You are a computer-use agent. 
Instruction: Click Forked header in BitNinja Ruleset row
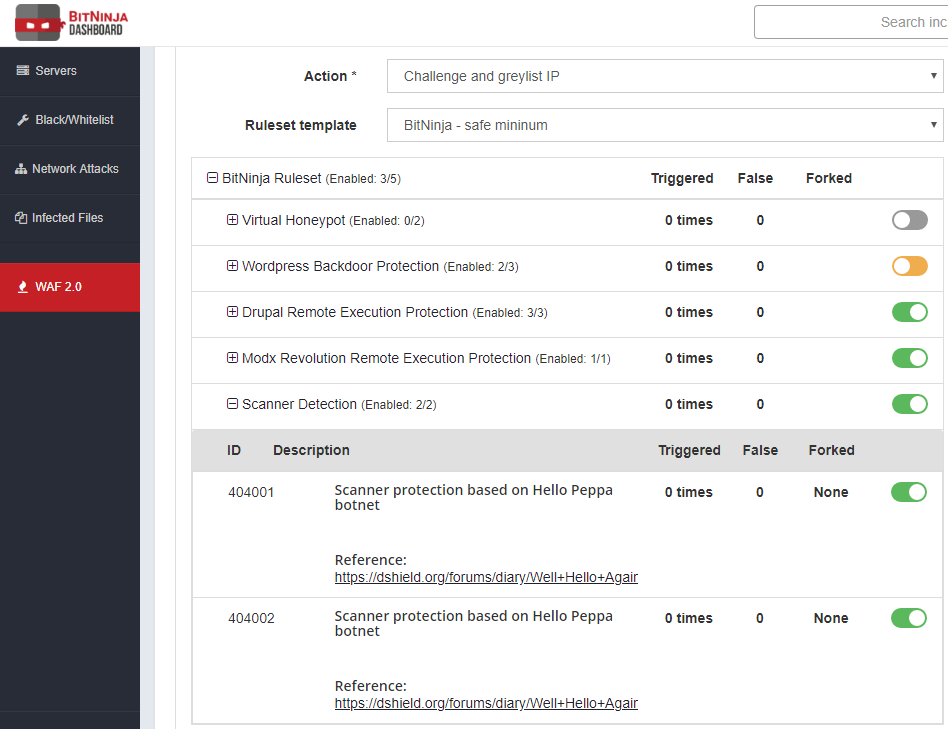(x=829, y=178)
